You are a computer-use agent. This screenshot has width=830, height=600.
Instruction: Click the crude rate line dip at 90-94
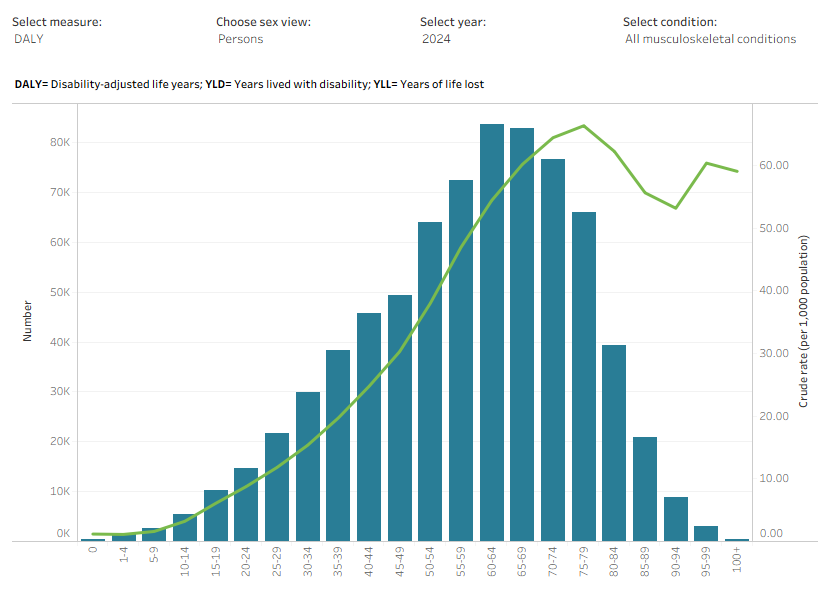coord(676,208)
